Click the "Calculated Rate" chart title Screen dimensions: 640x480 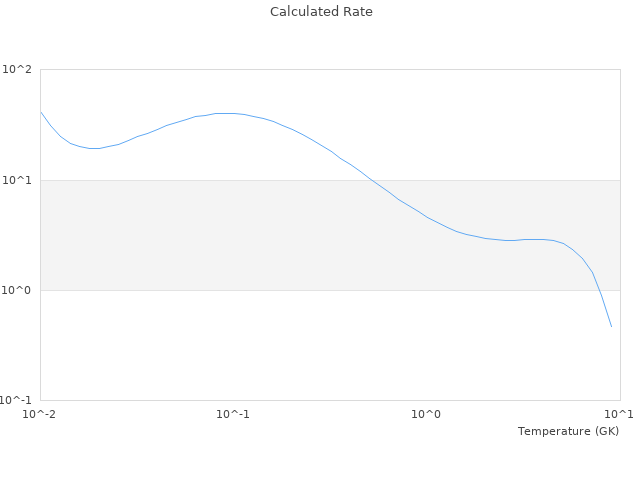coord(320,12)
